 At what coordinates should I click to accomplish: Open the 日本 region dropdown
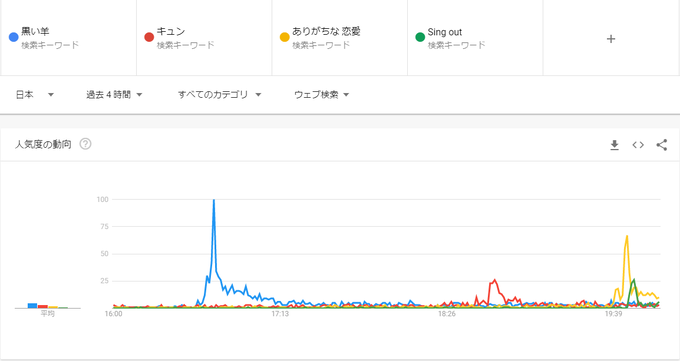click(x=35, y=95)
